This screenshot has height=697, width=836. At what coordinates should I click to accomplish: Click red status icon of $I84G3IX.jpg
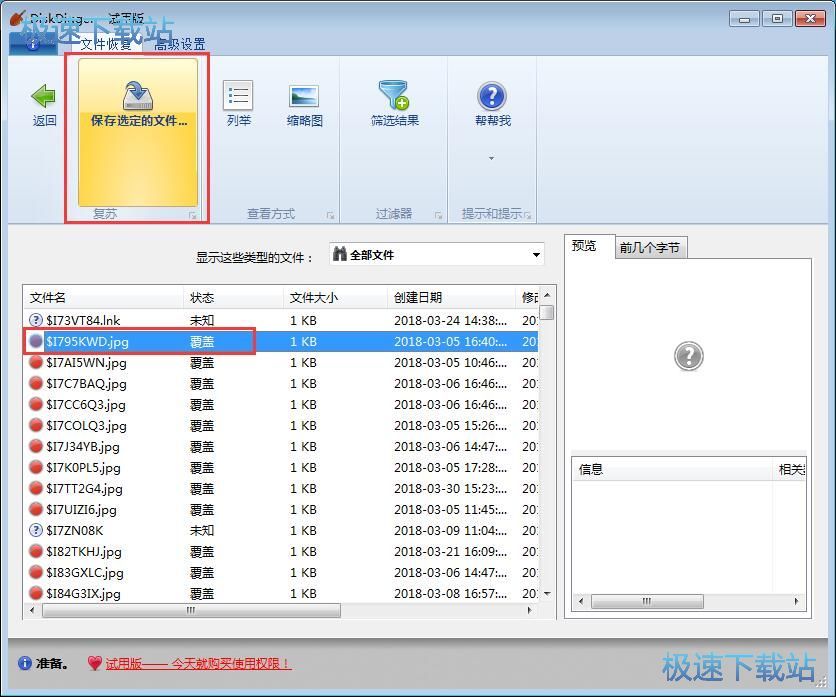point(36,593)
